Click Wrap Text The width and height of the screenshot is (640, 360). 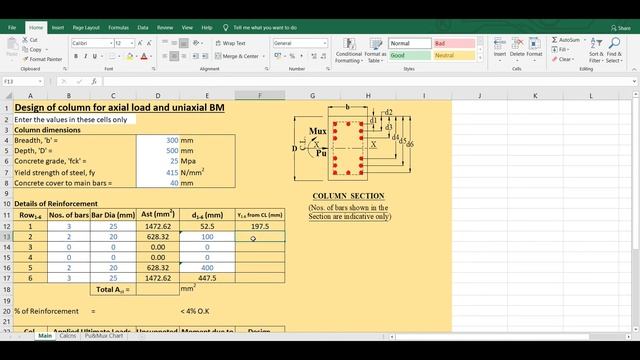pos(230,43)
